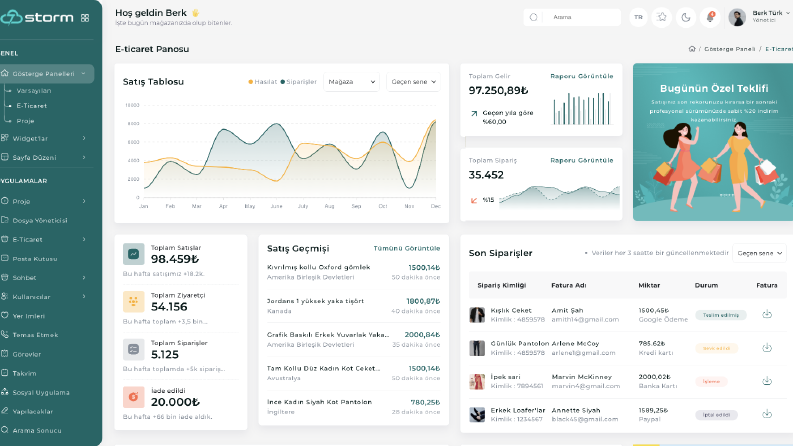Toggle Hasılat legend in sales chart
This screenshot has height=446, width=793.
point(262,82)
